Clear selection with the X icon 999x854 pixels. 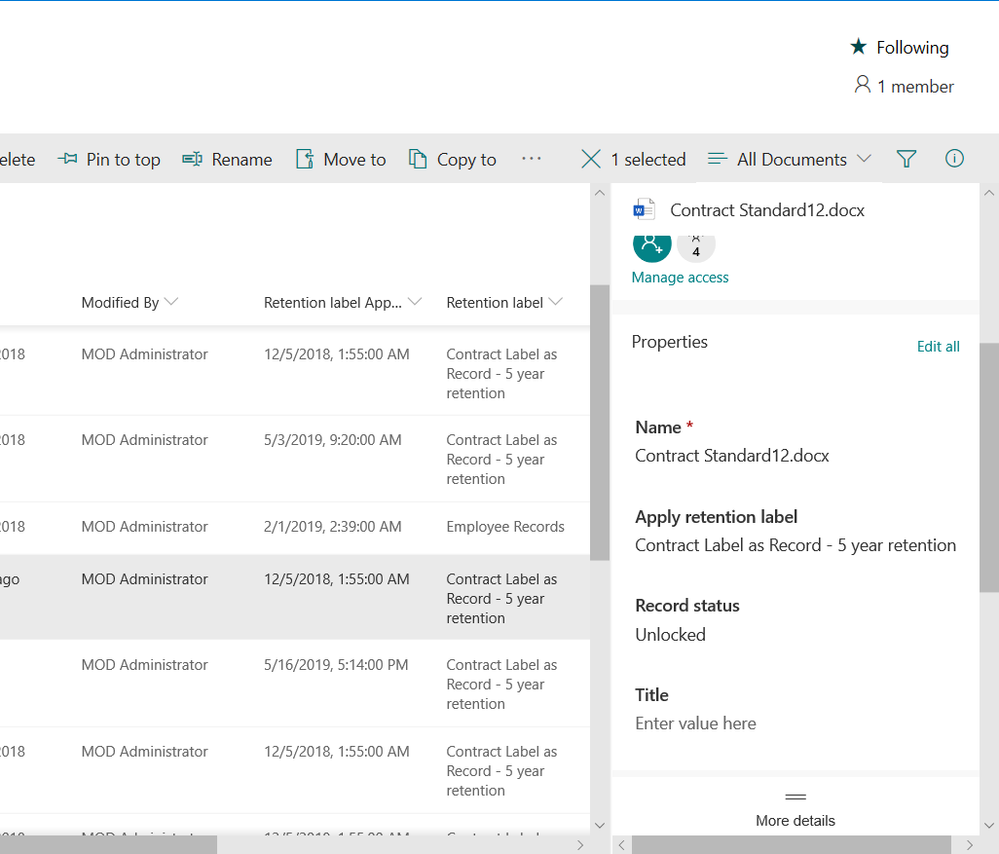pyautogui.click(x=591, y=159)
